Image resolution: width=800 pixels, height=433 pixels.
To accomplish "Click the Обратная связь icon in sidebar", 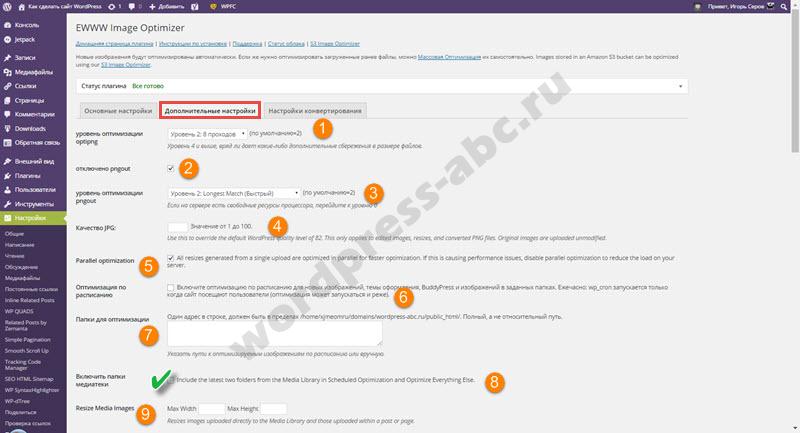I will click(x=8, y=143).
